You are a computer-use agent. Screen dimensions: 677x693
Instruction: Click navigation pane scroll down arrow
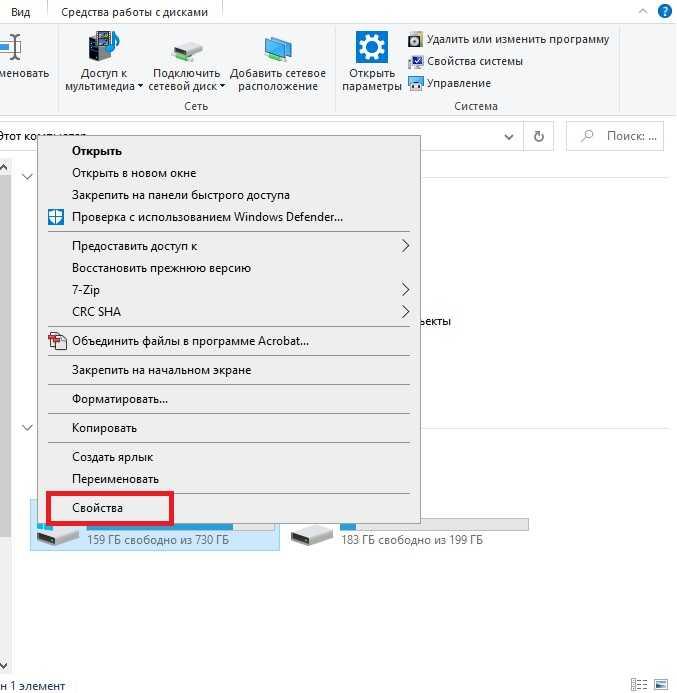[4, 665]
